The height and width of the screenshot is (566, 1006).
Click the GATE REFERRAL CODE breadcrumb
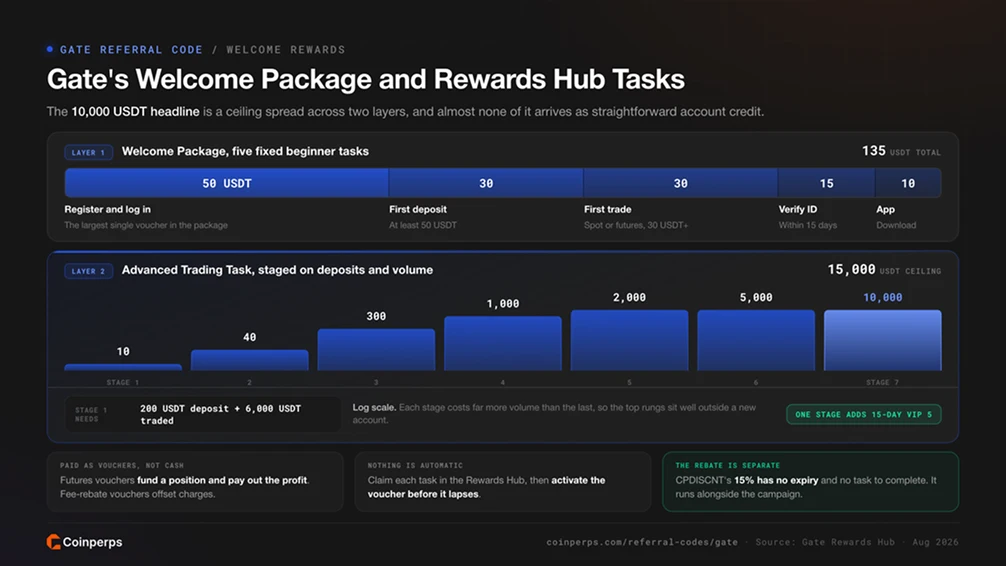point(131,49)
